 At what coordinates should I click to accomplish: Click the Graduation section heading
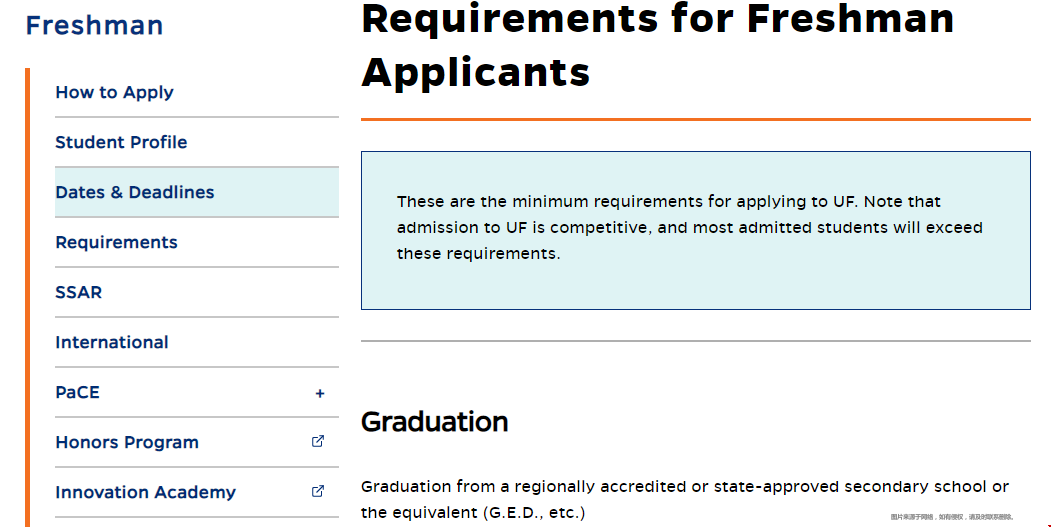pyautogui.click(x=434, y=422)
